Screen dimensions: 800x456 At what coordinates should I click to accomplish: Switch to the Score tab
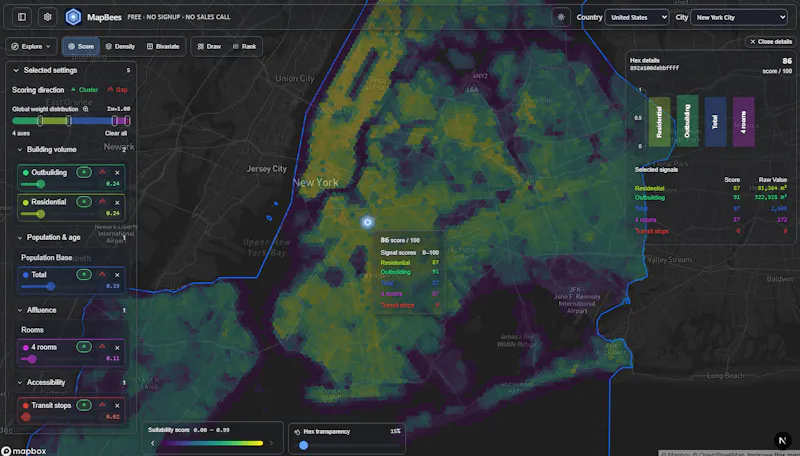coord(81,46)
